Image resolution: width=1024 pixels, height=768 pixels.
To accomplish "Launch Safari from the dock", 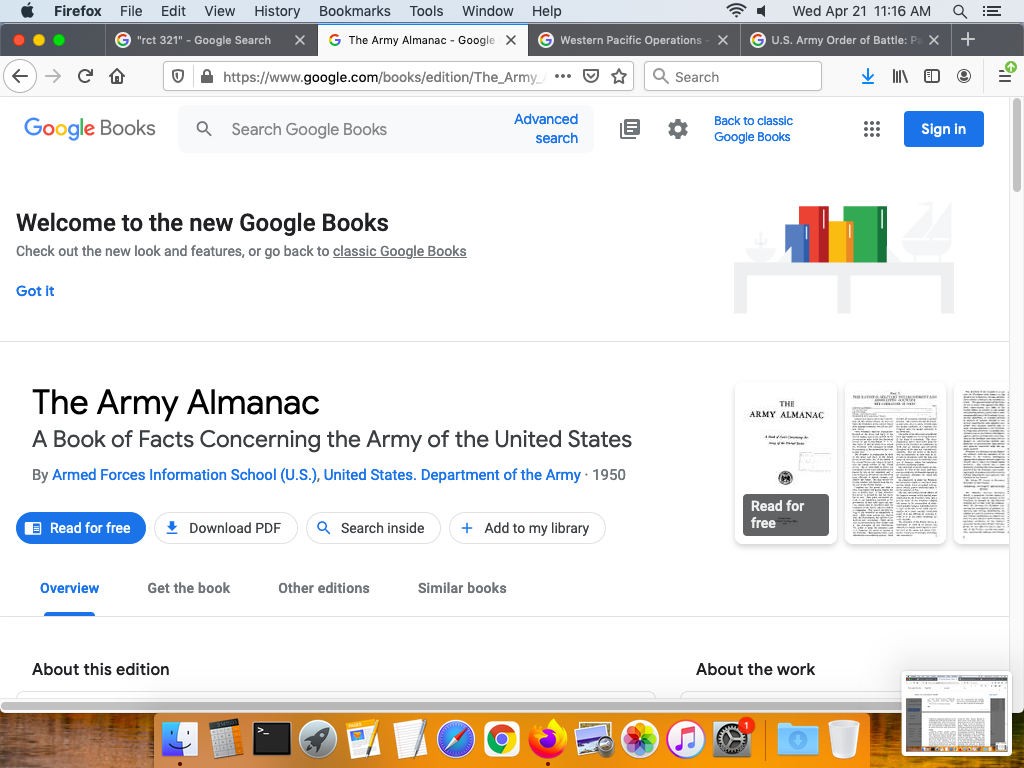I will 454,739.
